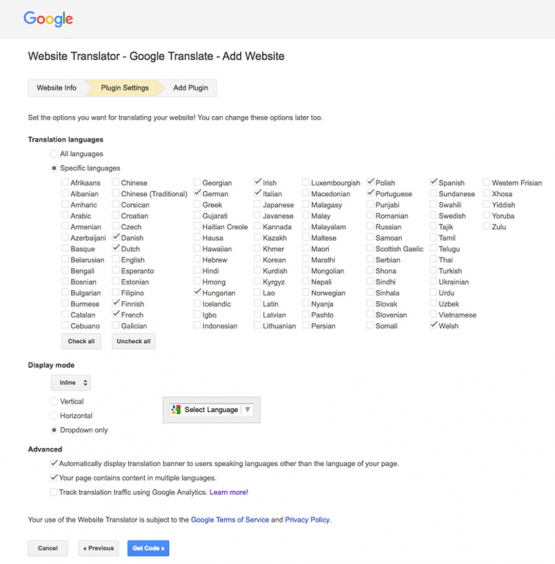This screenshot has height=564, width=555.
Task: Open the Select Language dropdown arrow
Action: coord(247,410)
